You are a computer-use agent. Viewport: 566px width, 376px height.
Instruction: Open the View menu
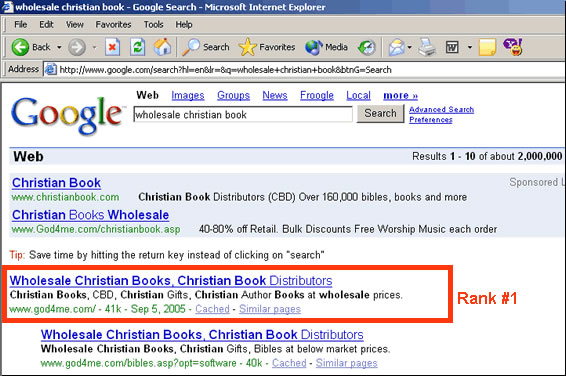point(74,25)
